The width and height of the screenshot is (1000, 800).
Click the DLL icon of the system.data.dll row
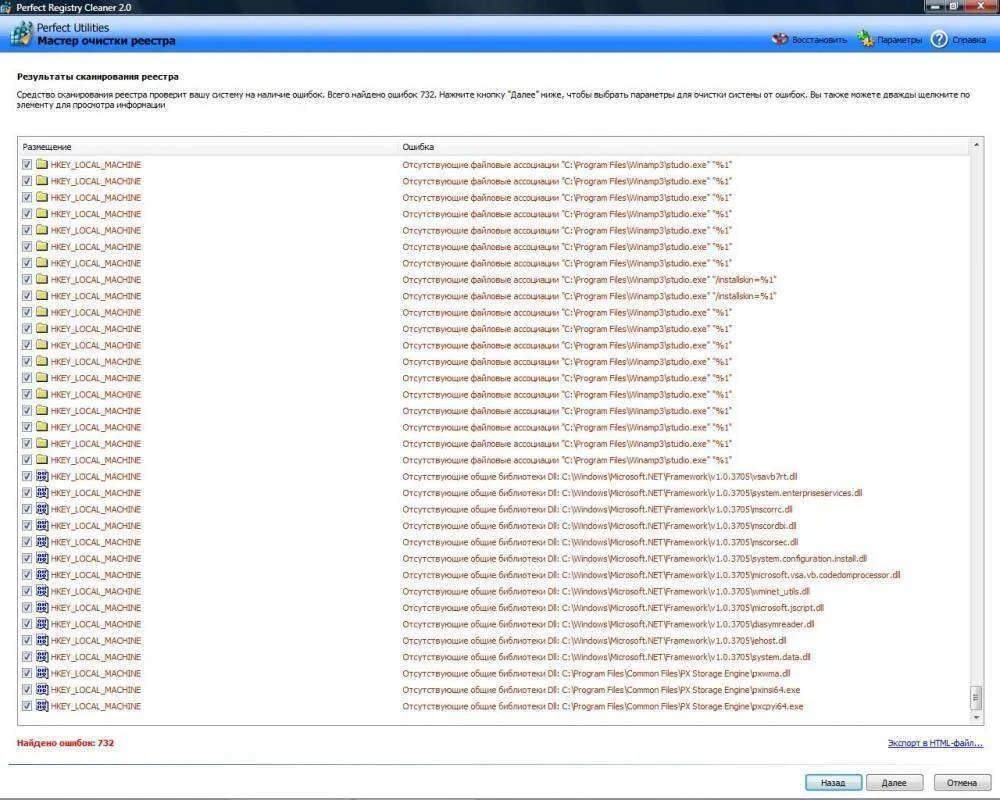[42, 656]
